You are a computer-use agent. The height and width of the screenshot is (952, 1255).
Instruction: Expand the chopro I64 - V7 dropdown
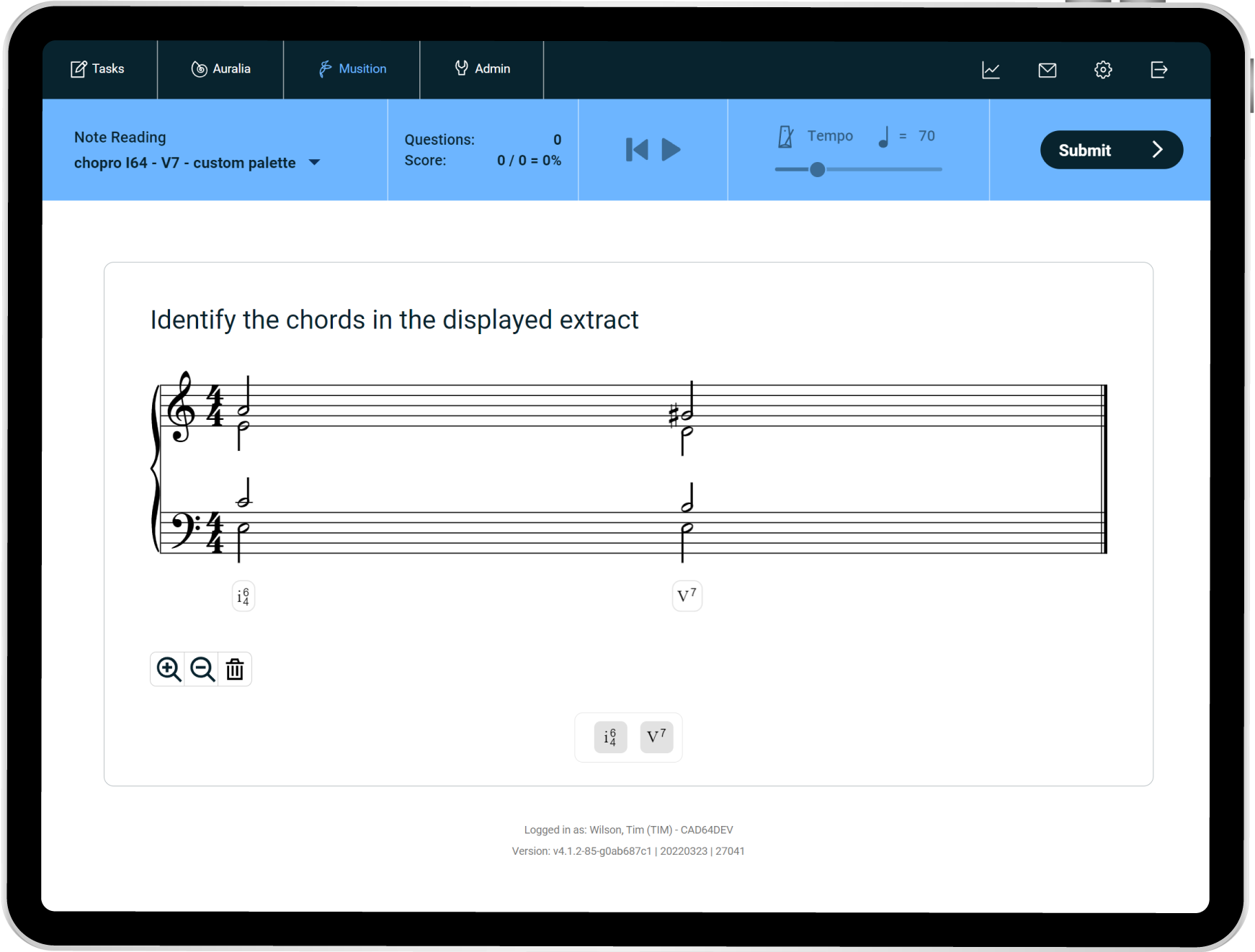coord(314,163)
